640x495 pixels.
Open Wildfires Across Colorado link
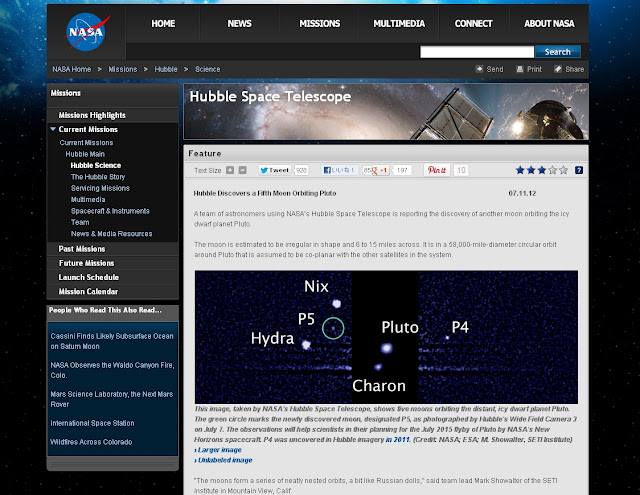(x=91, y=442)
